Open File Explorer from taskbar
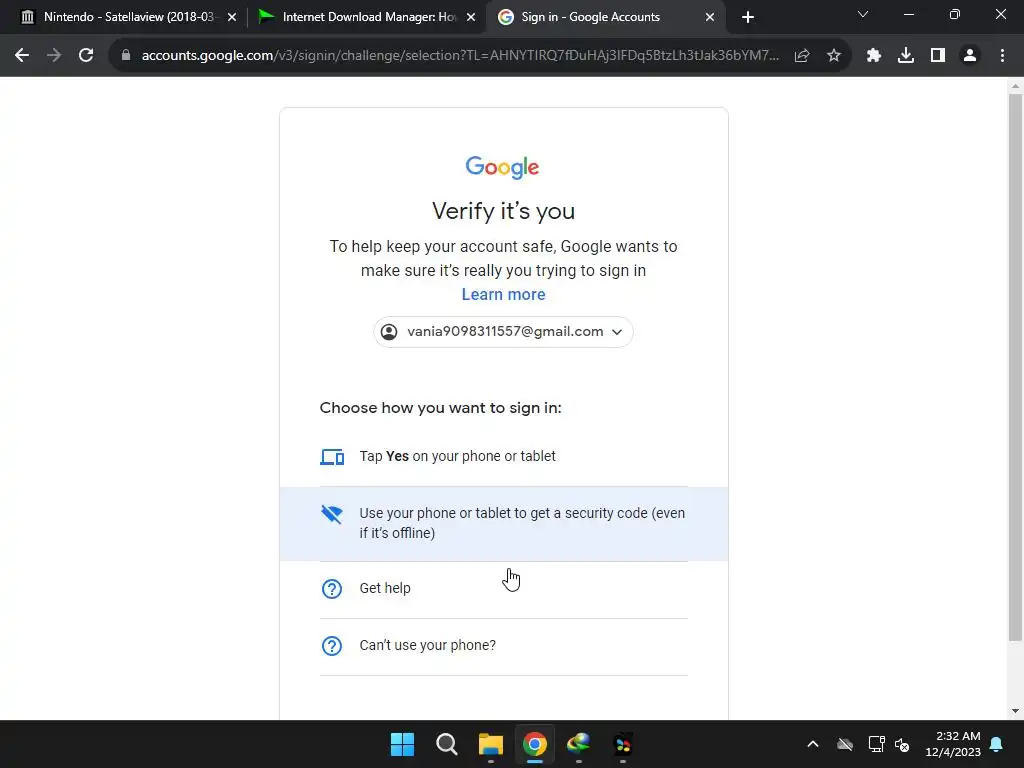Screen dimensions: 1024x768 point(490,744)
